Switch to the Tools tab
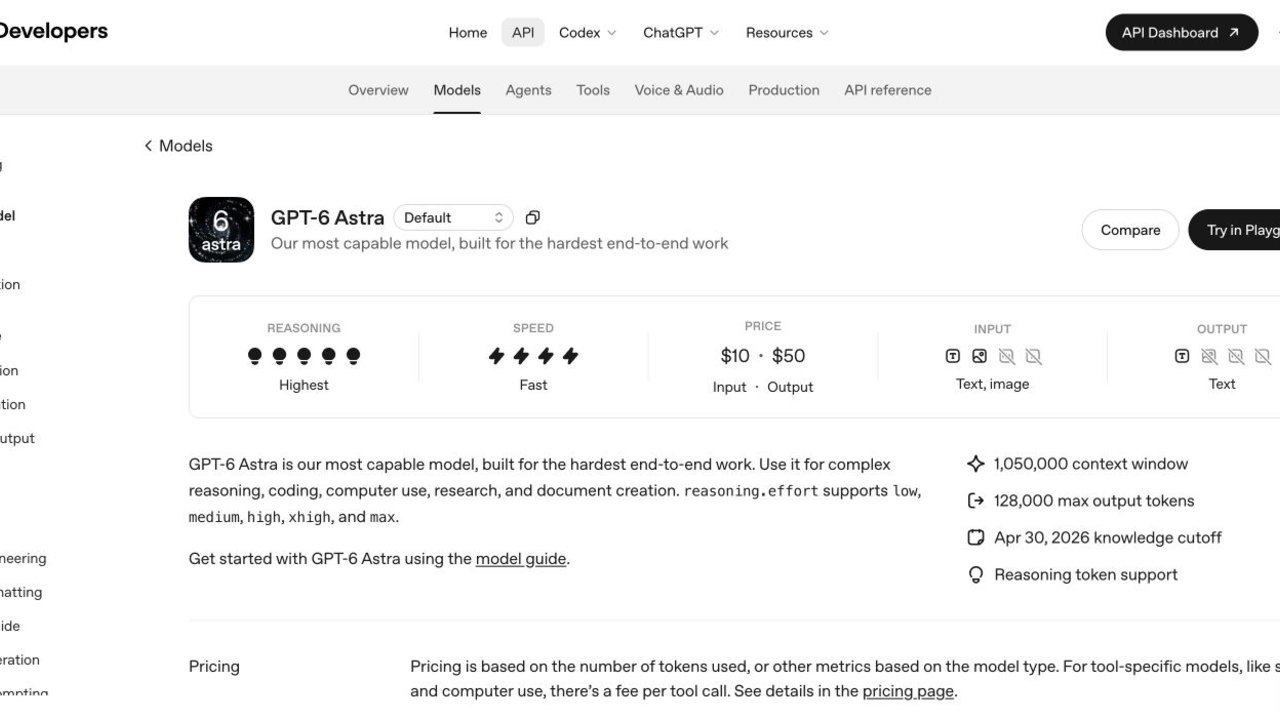Screen dimensions: 1280x720 [593, 90]
